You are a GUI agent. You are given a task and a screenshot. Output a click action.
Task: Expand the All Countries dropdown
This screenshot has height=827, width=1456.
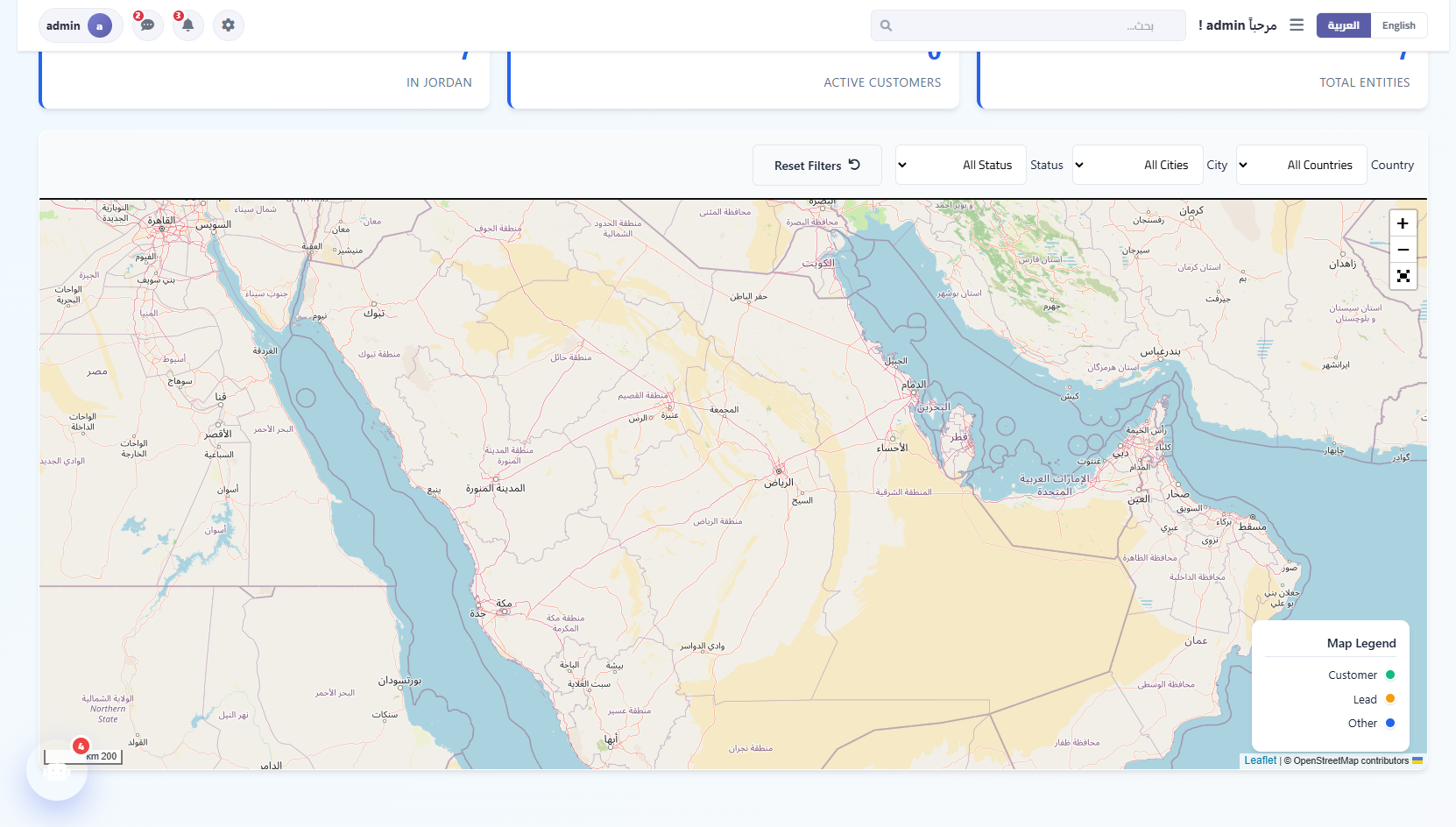click(x=1301, y=165)
